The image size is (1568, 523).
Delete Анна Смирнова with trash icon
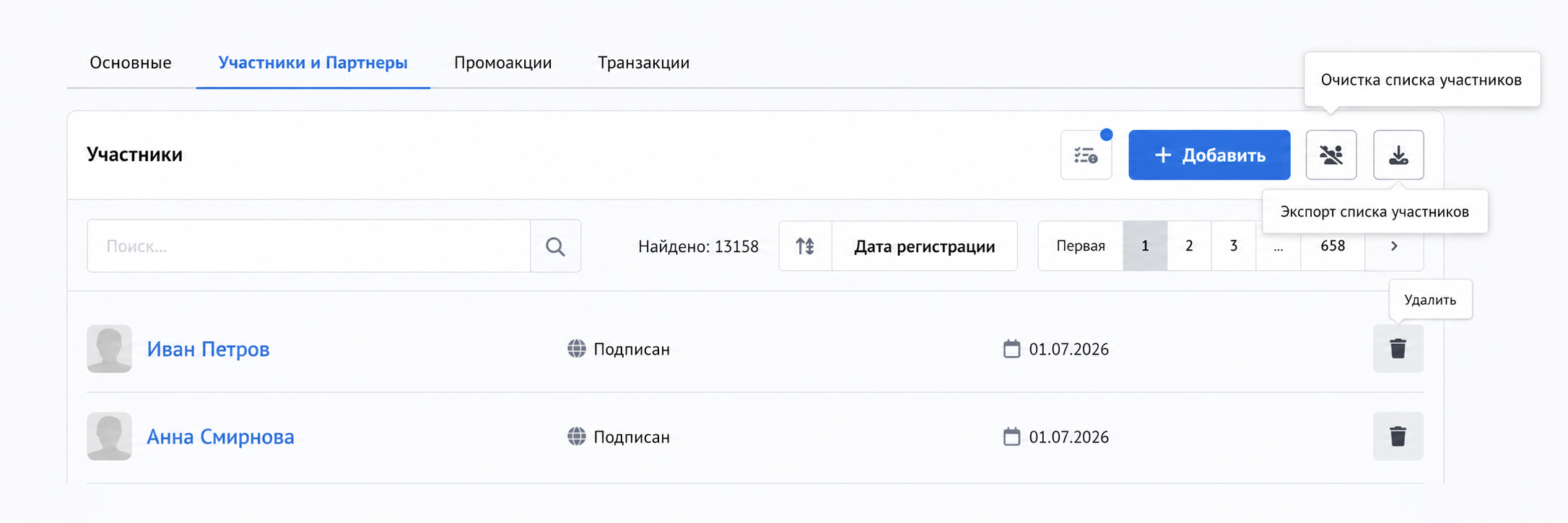[1398, 436]
